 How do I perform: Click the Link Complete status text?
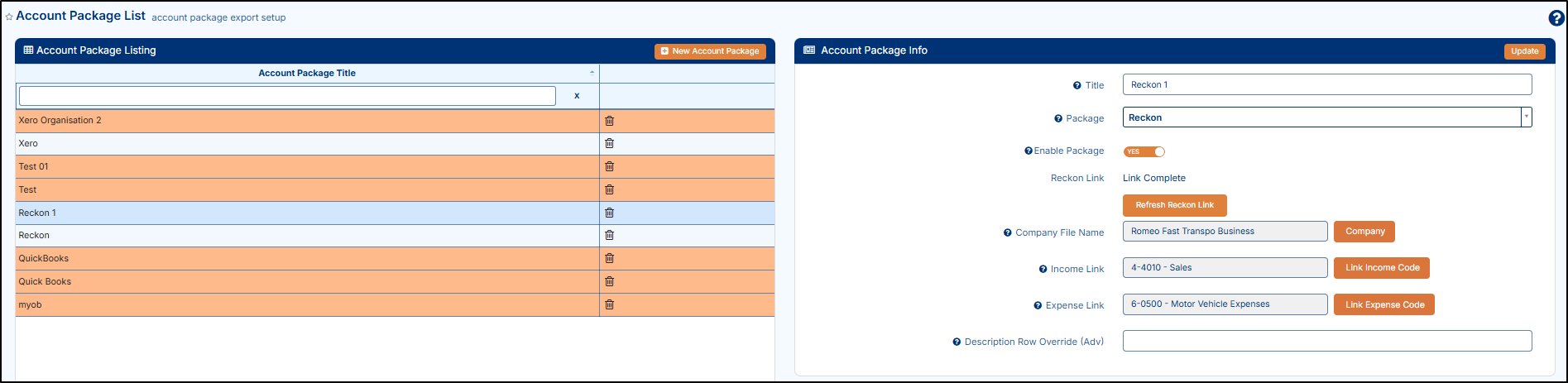[x=1153, y=178]
